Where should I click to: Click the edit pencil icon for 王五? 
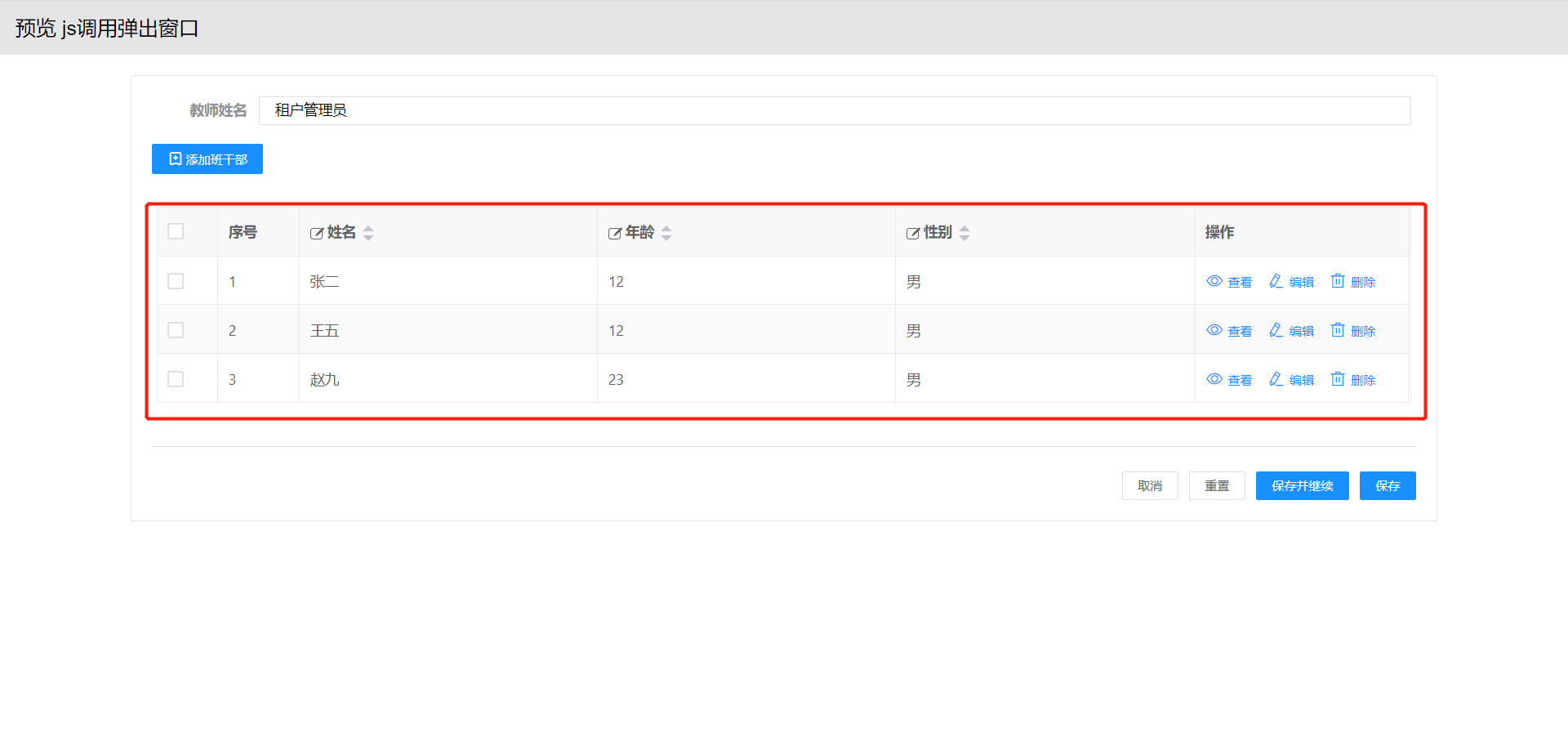coord(1276,330)
